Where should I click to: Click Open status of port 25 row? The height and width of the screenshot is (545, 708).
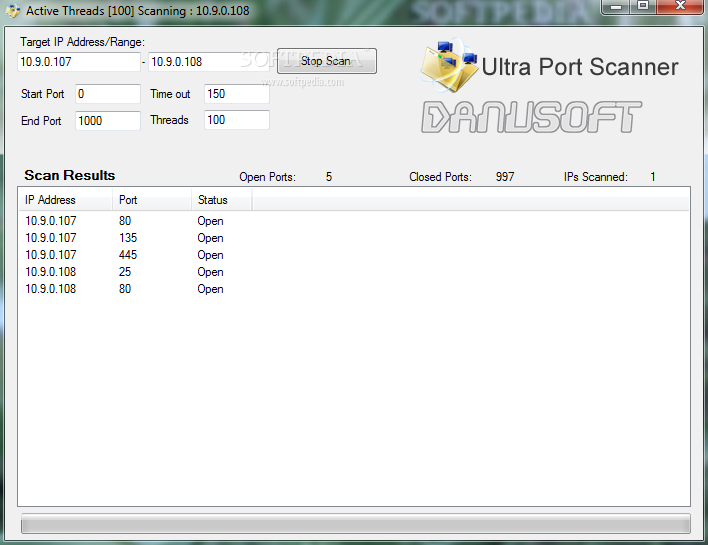pyautogui.click(x=210, y=272)
